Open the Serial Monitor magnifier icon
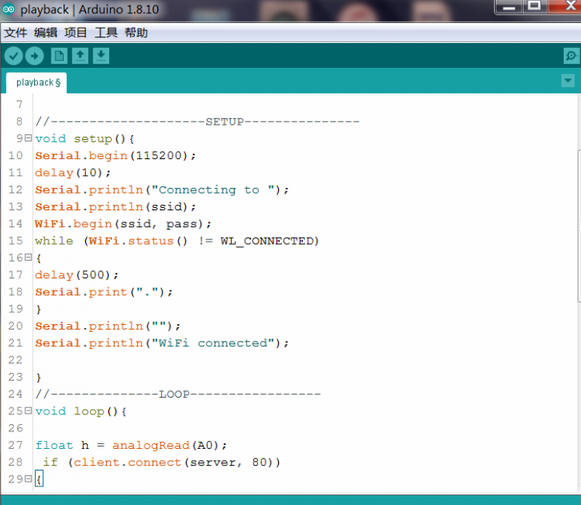The image size is (581, 505). coord(571,56)
